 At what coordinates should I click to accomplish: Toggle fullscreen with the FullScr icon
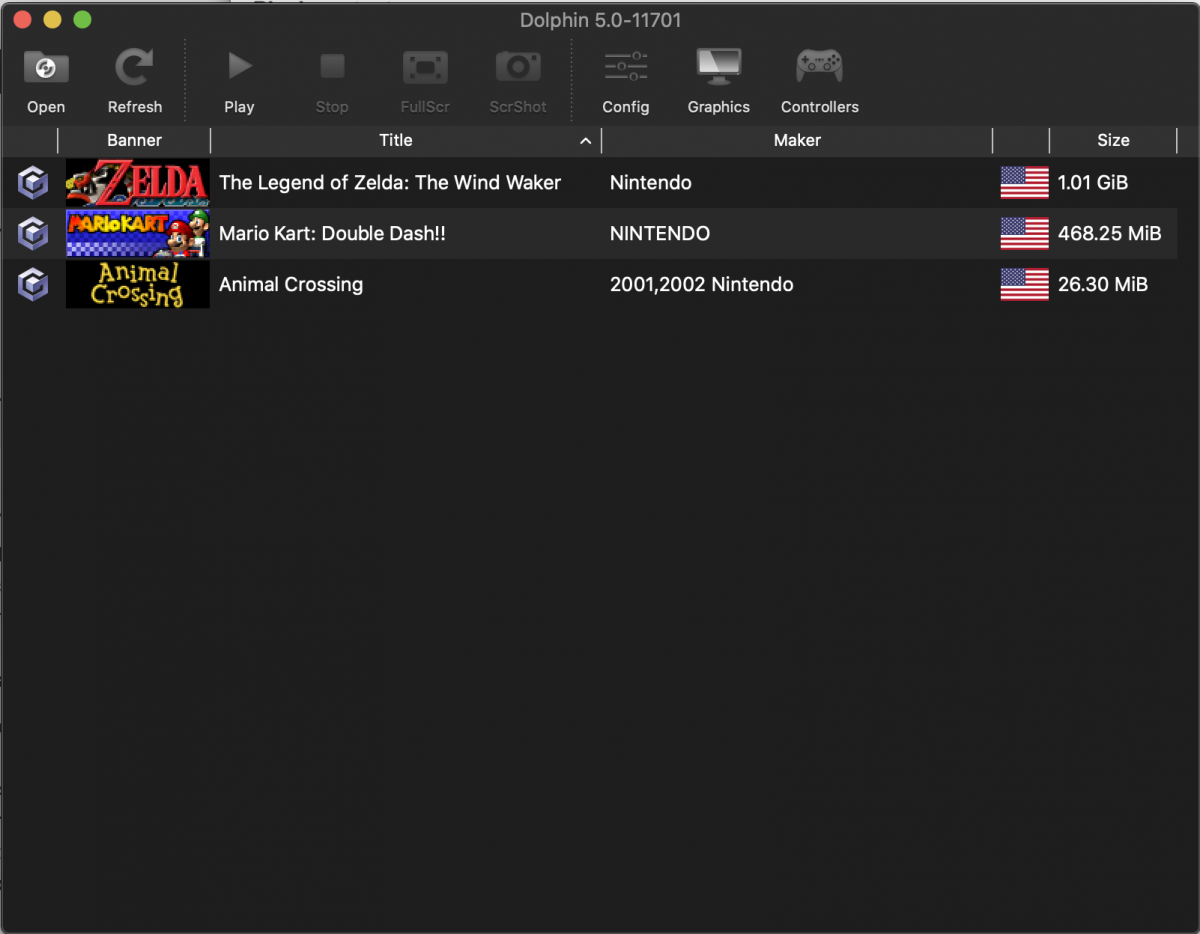425,69
